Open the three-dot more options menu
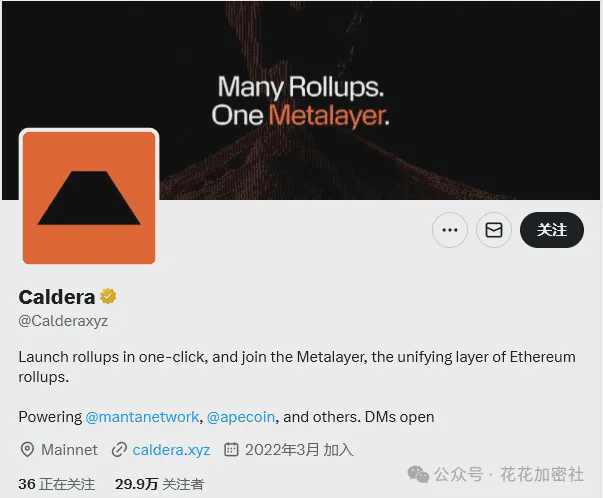Viewport: 603px width, 498px height. click(x=450, y=230)
